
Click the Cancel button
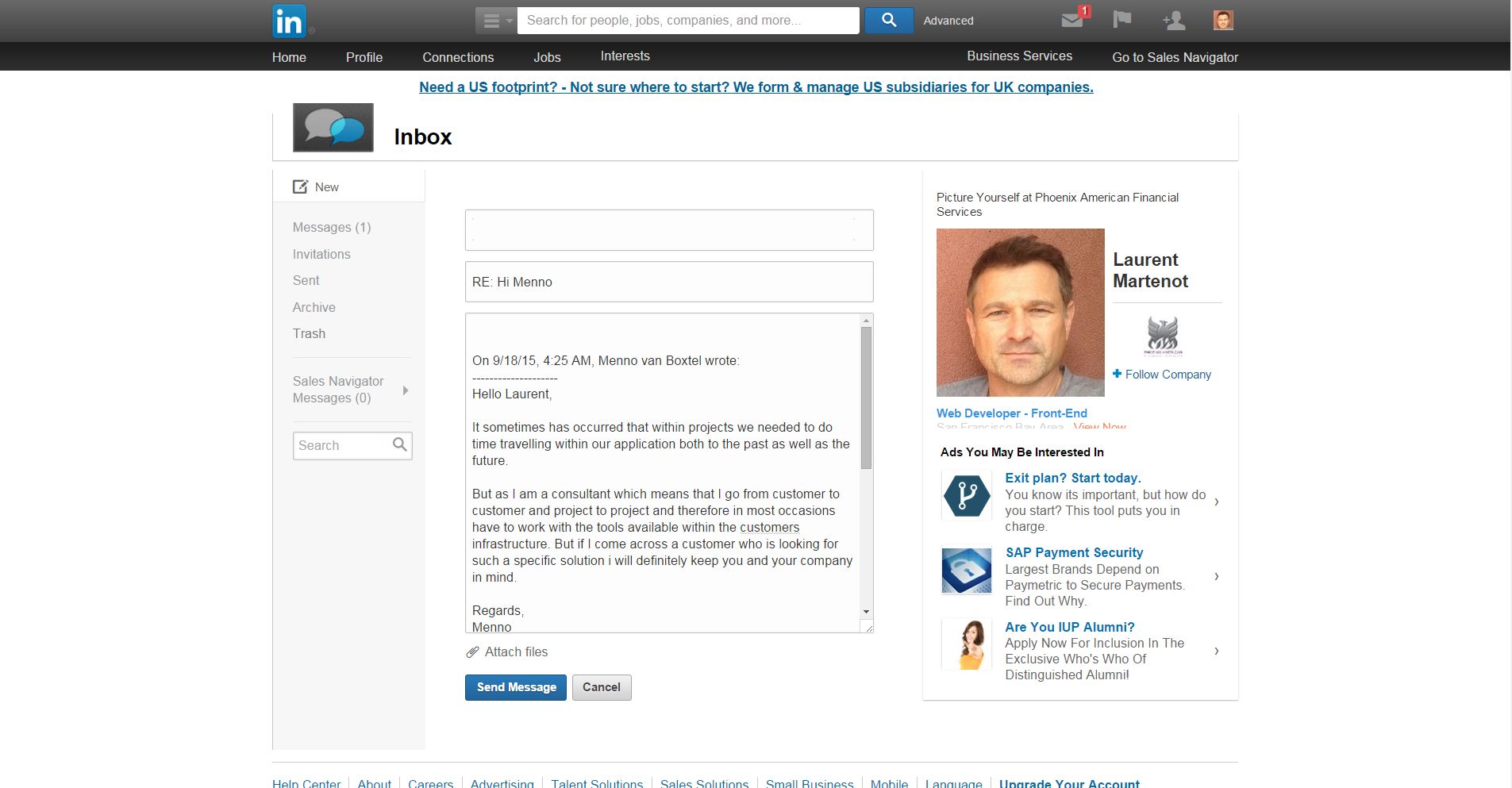[601, 687]
